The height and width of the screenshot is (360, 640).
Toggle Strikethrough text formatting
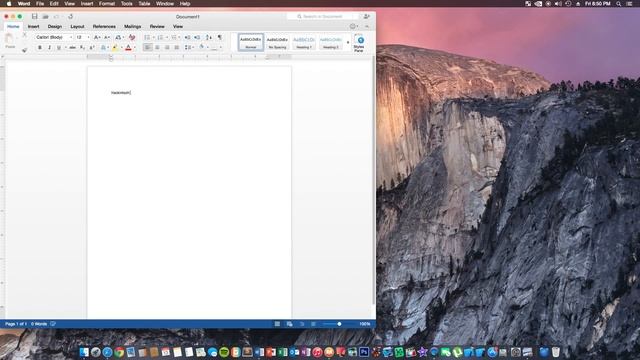click(x=72, y=48)
